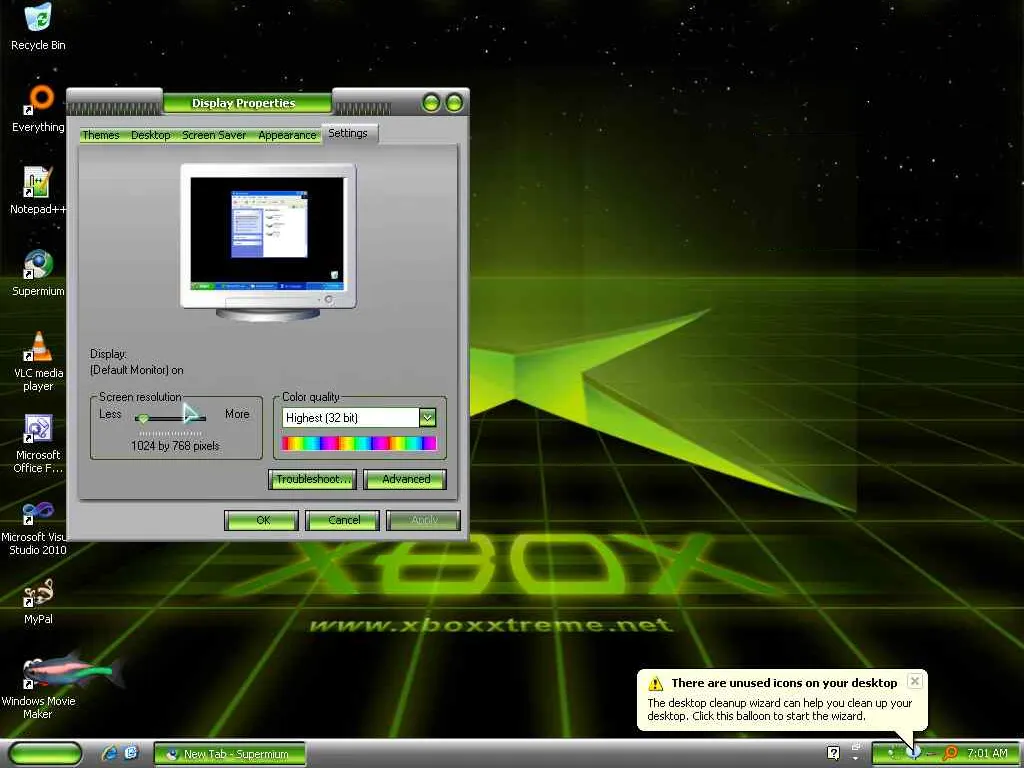This screenshot has width=1024, height=768.
Task: Click the desktop cleanup tray icon
Action: [913, 753]
